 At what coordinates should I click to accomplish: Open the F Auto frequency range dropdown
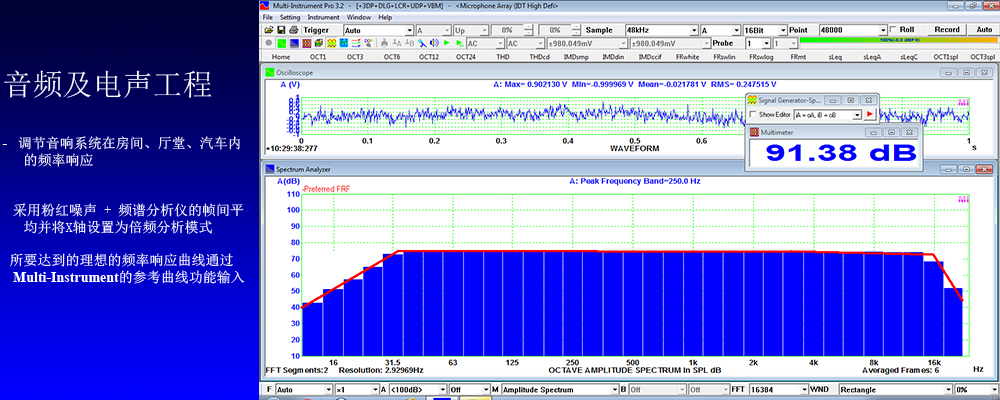[304, 390]
